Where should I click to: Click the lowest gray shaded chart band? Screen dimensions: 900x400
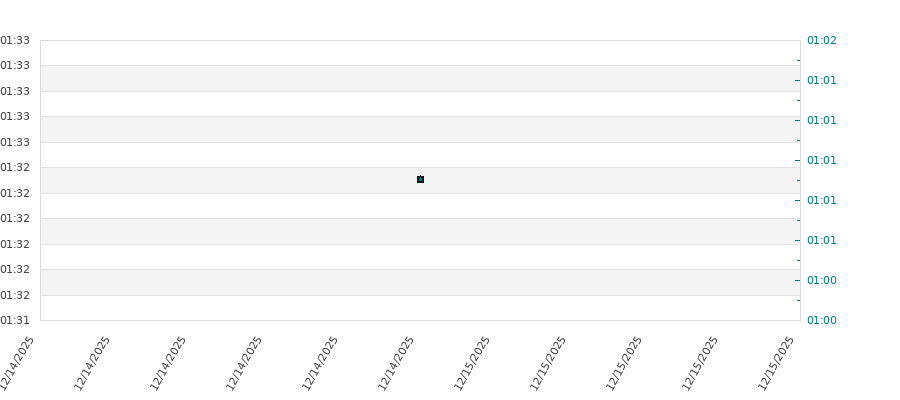pos(420,282)
